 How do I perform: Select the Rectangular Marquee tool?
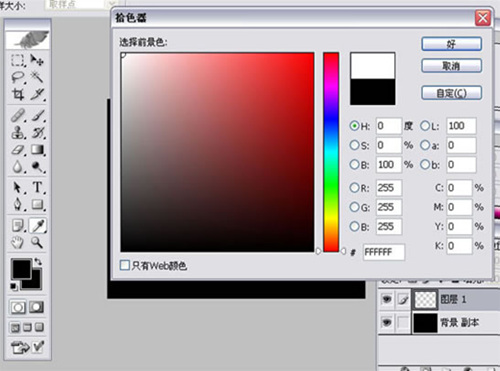18,60
